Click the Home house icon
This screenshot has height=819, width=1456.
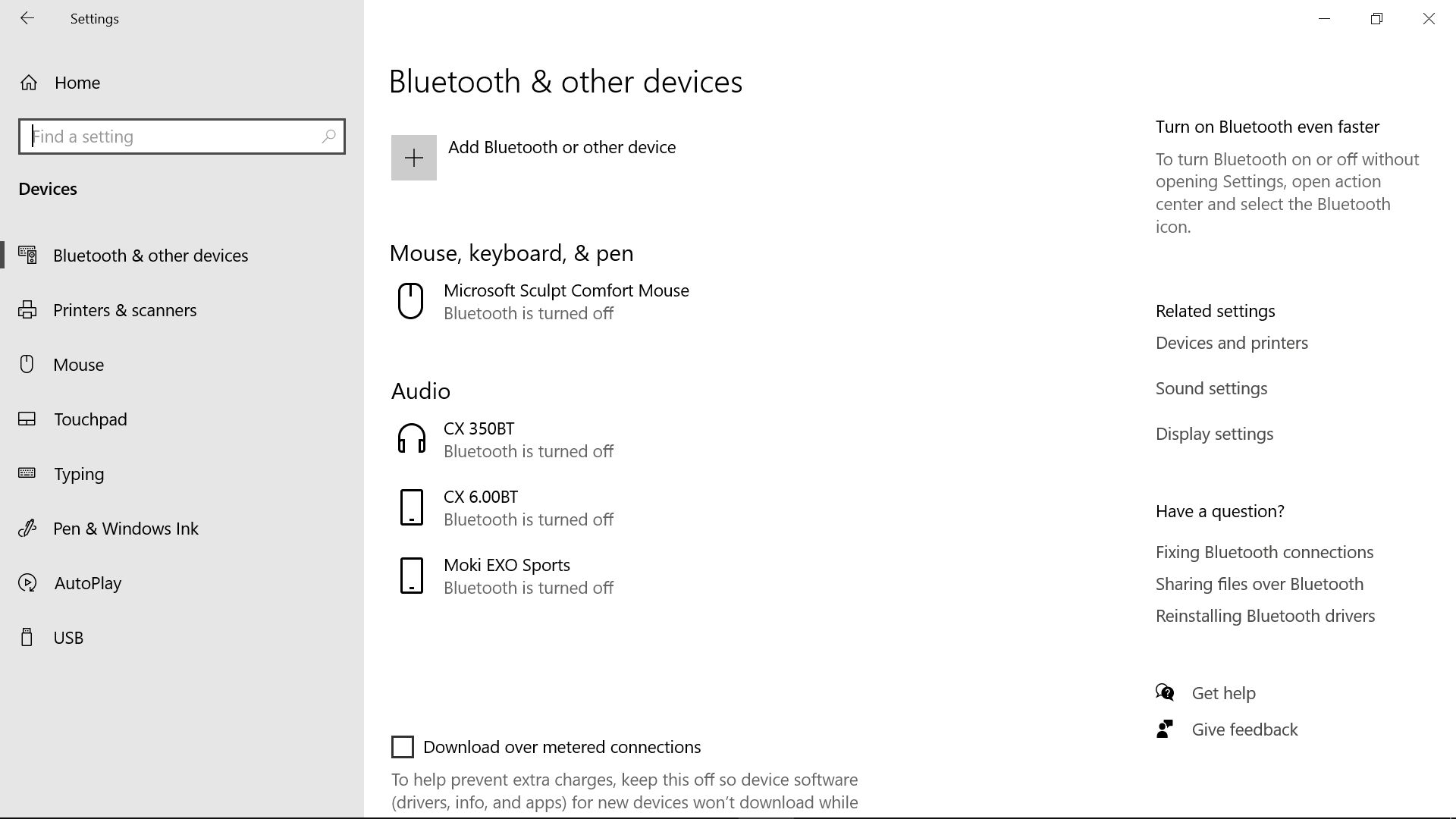click(x=28, y=82)
